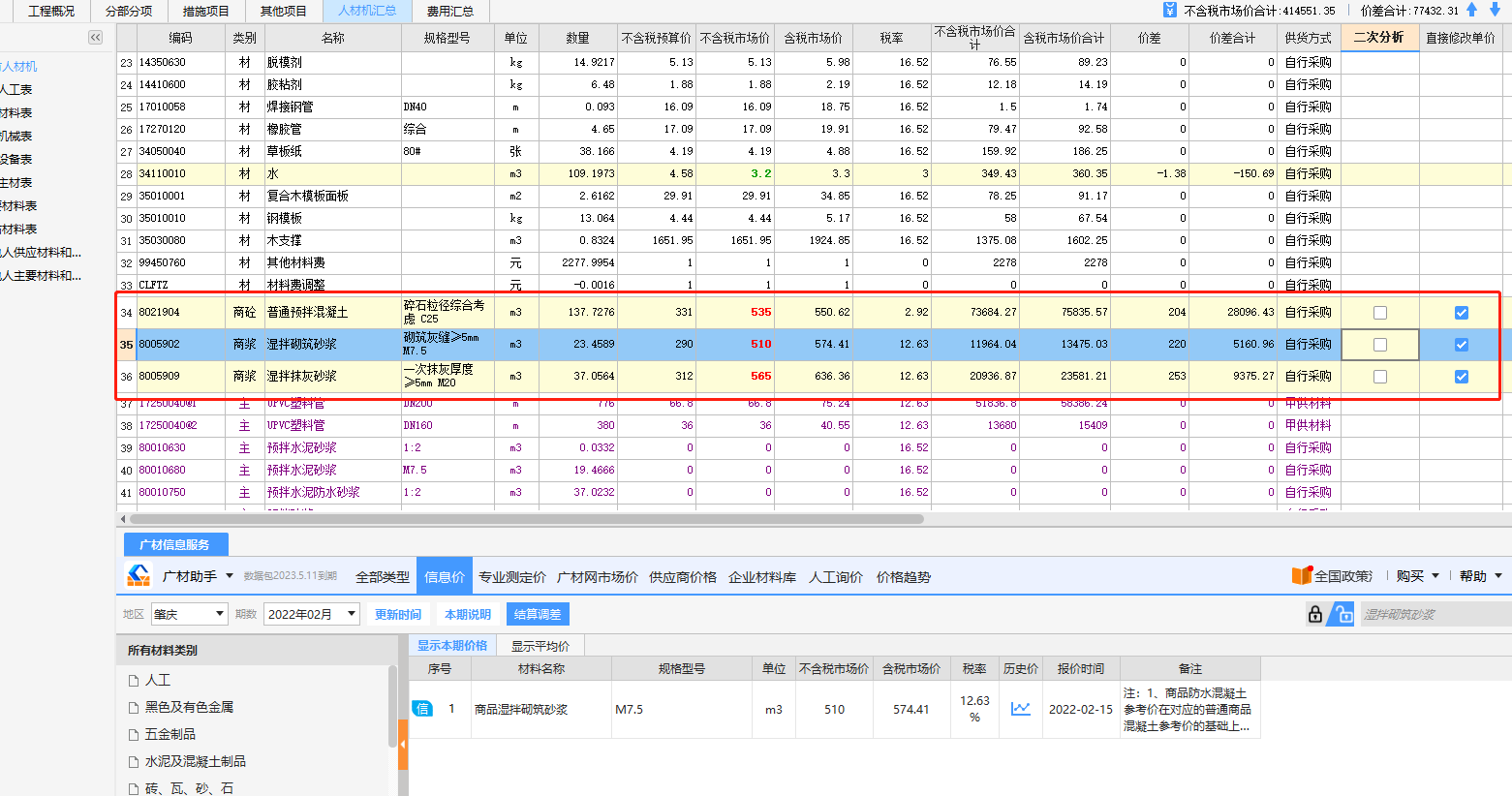This screenshot has height=796, width=1512.
Task: Switch to 措施项目 tab
Action: point(206,12)
